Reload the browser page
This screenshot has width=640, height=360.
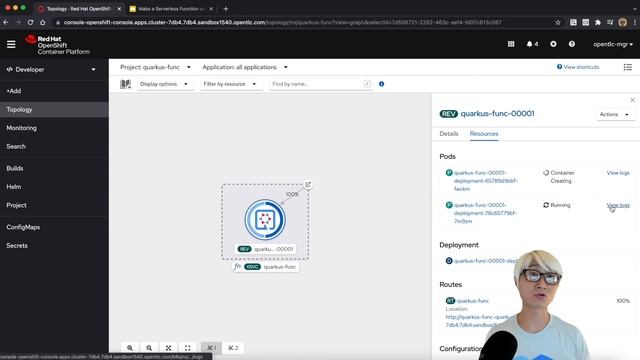pos(30,22)
